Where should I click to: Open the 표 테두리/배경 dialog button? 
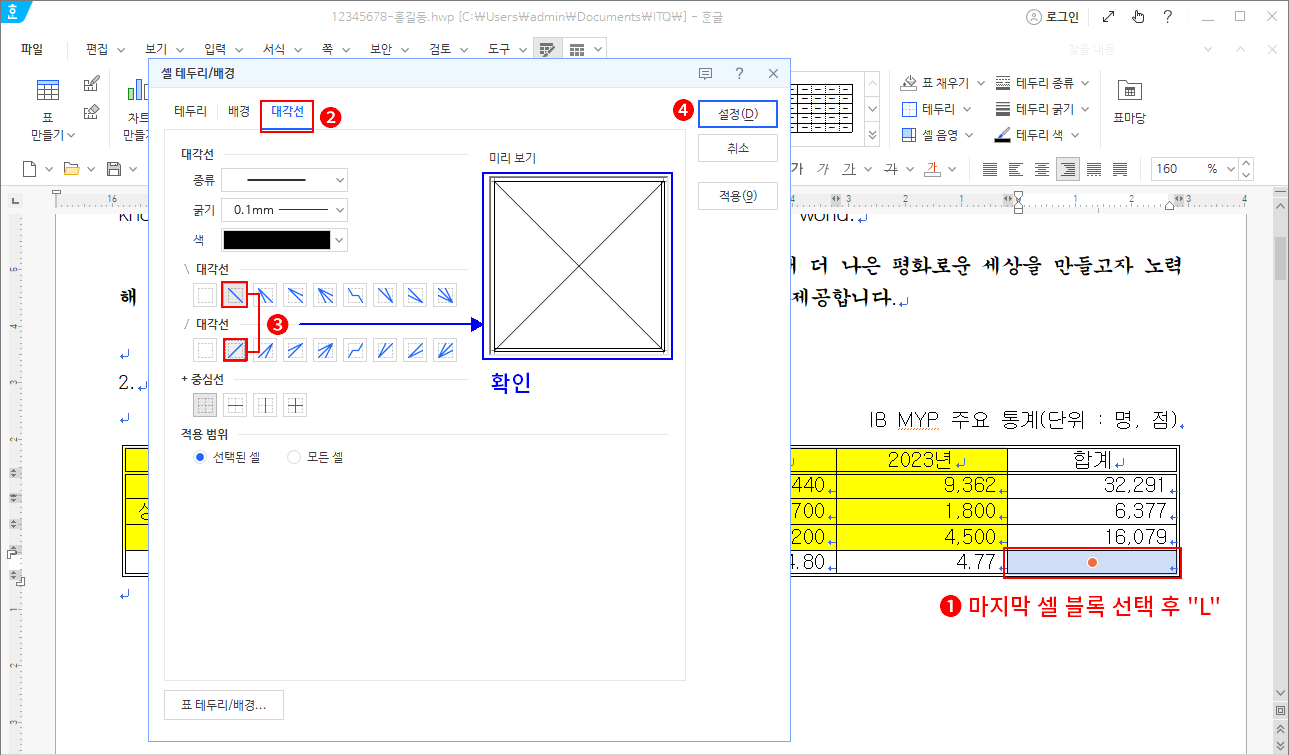tap(223, 705)
